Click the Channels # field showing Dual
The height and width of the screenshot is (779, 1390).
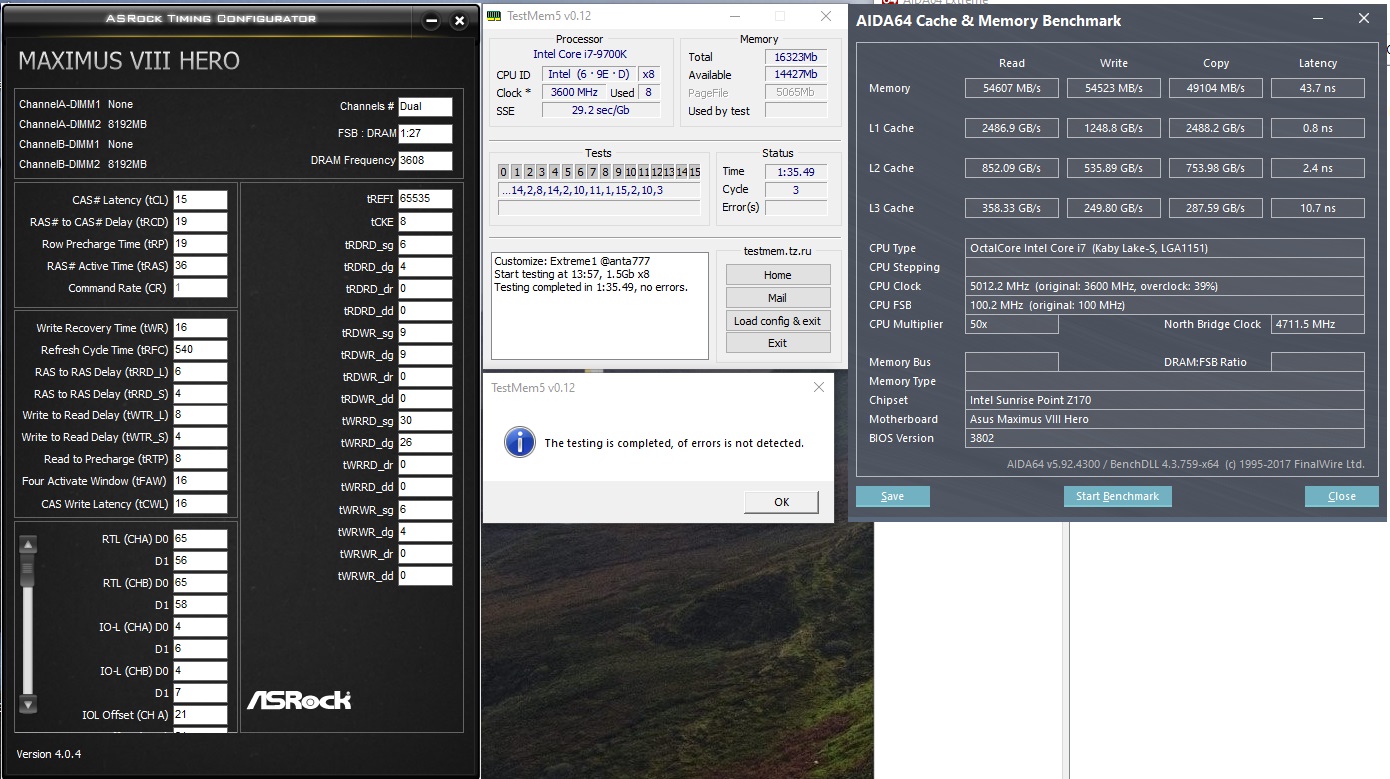pos(425,107)
